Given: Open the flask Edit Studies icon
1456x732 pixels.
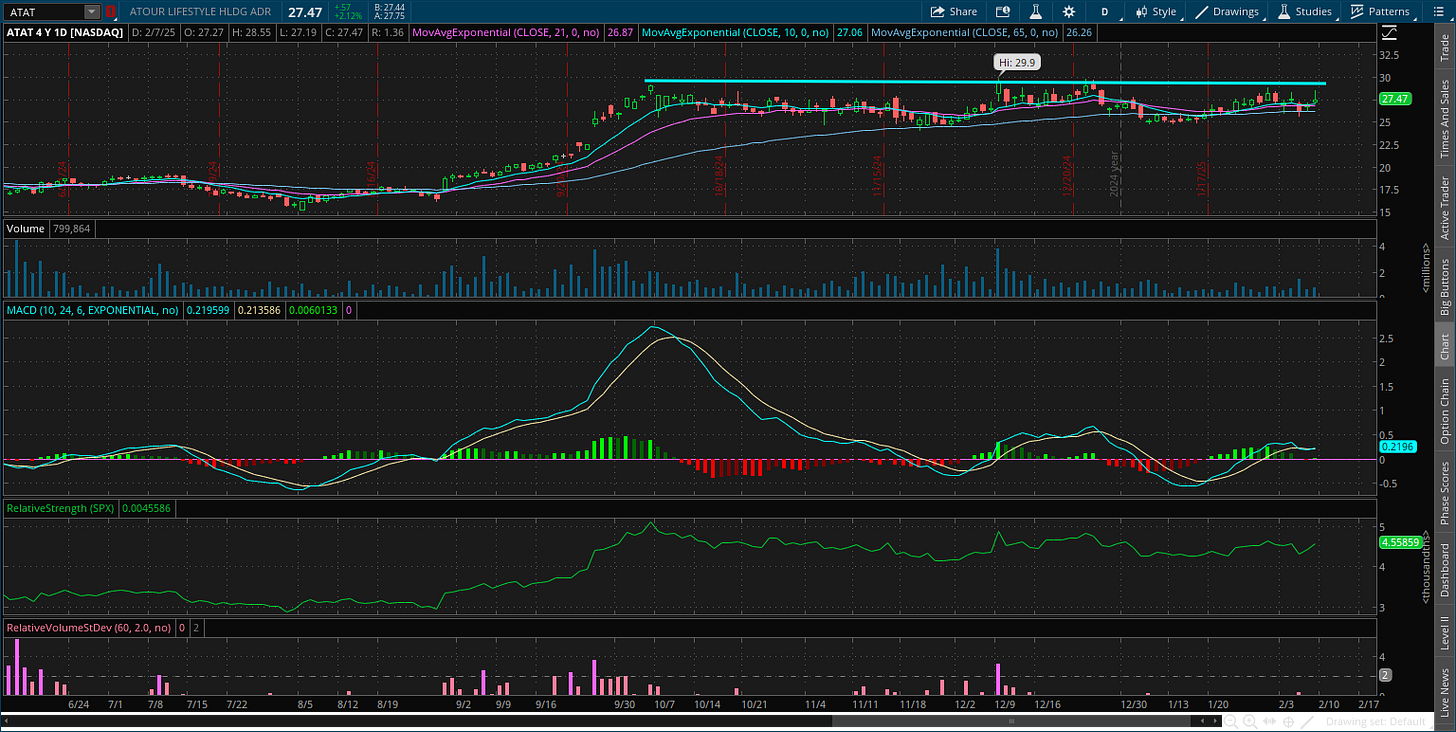Looking at the screenshot, I should (x=1036, y=12).
